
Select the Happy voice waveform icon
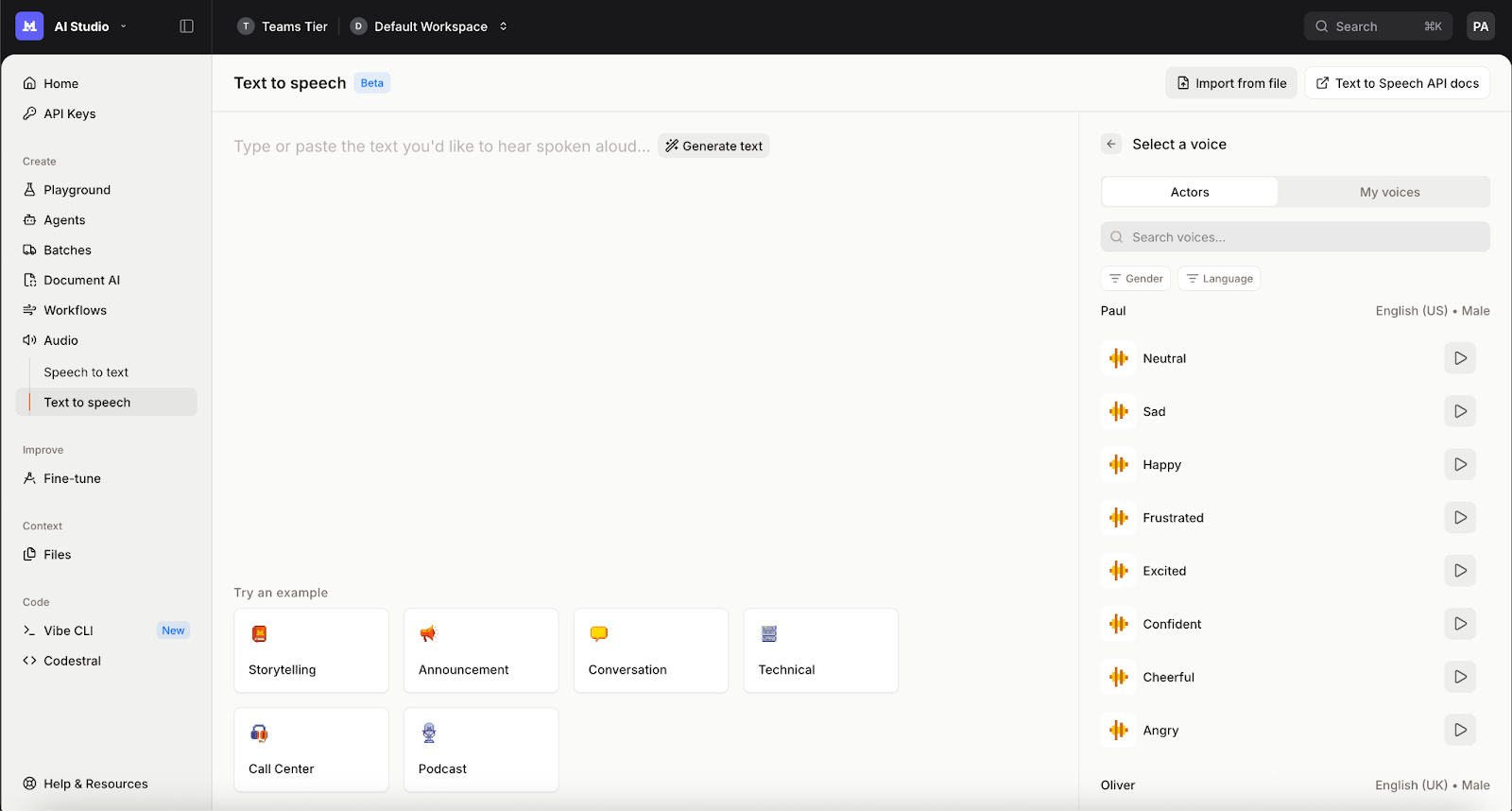[1119, 464]
